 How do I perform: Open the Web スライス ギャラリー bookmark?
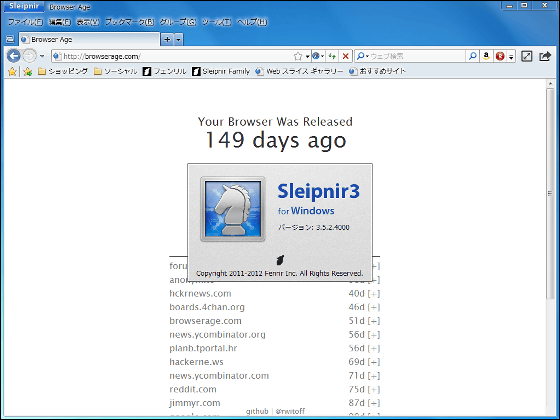[x=299, y=71]
